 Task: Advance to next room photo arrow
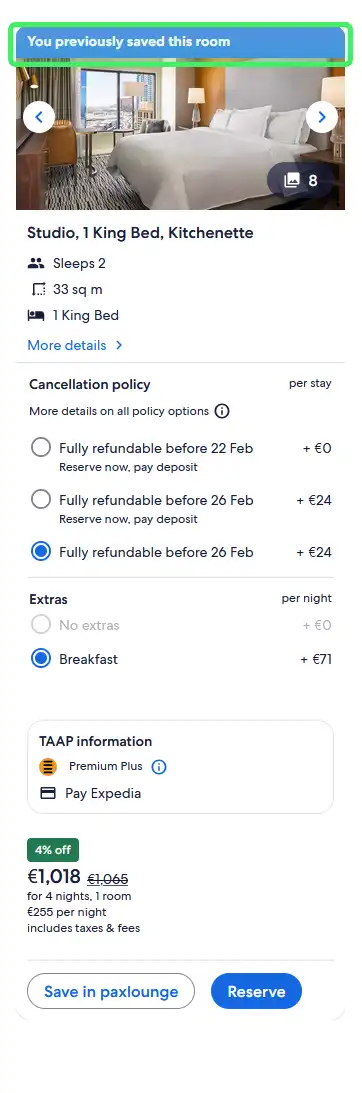click(322, 117)
